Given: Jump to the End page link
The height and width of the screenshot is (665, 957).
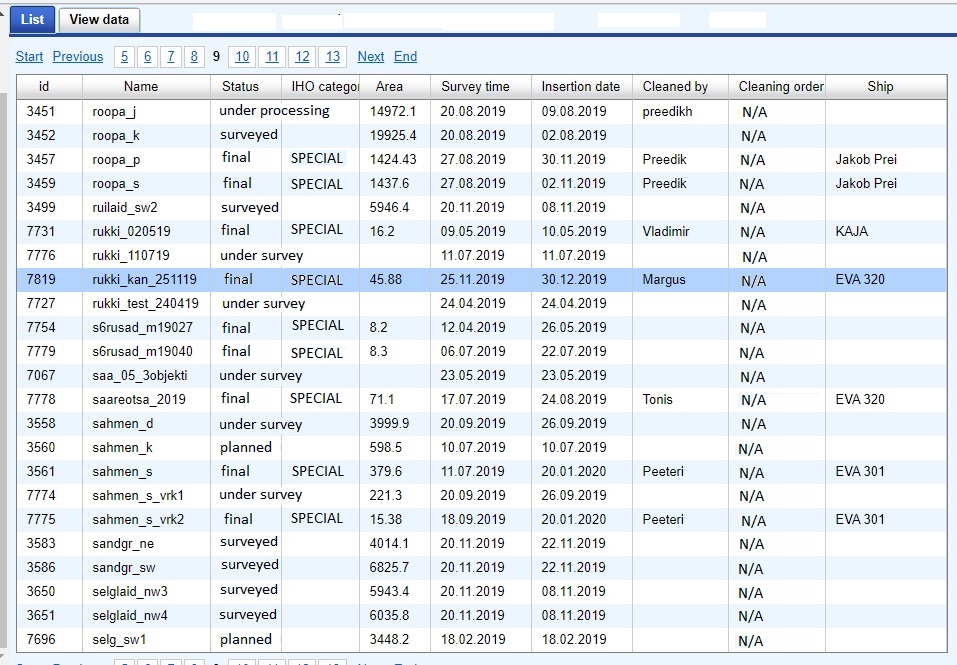Looking at the screenshot, I should click(405, 57).
